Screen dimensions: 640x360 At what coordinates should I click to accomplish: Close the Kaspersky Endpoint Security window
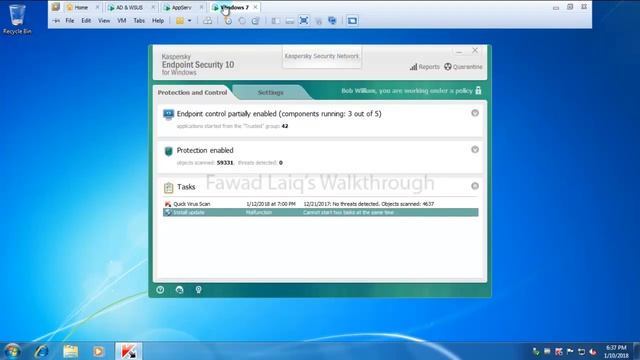[475, 50]
